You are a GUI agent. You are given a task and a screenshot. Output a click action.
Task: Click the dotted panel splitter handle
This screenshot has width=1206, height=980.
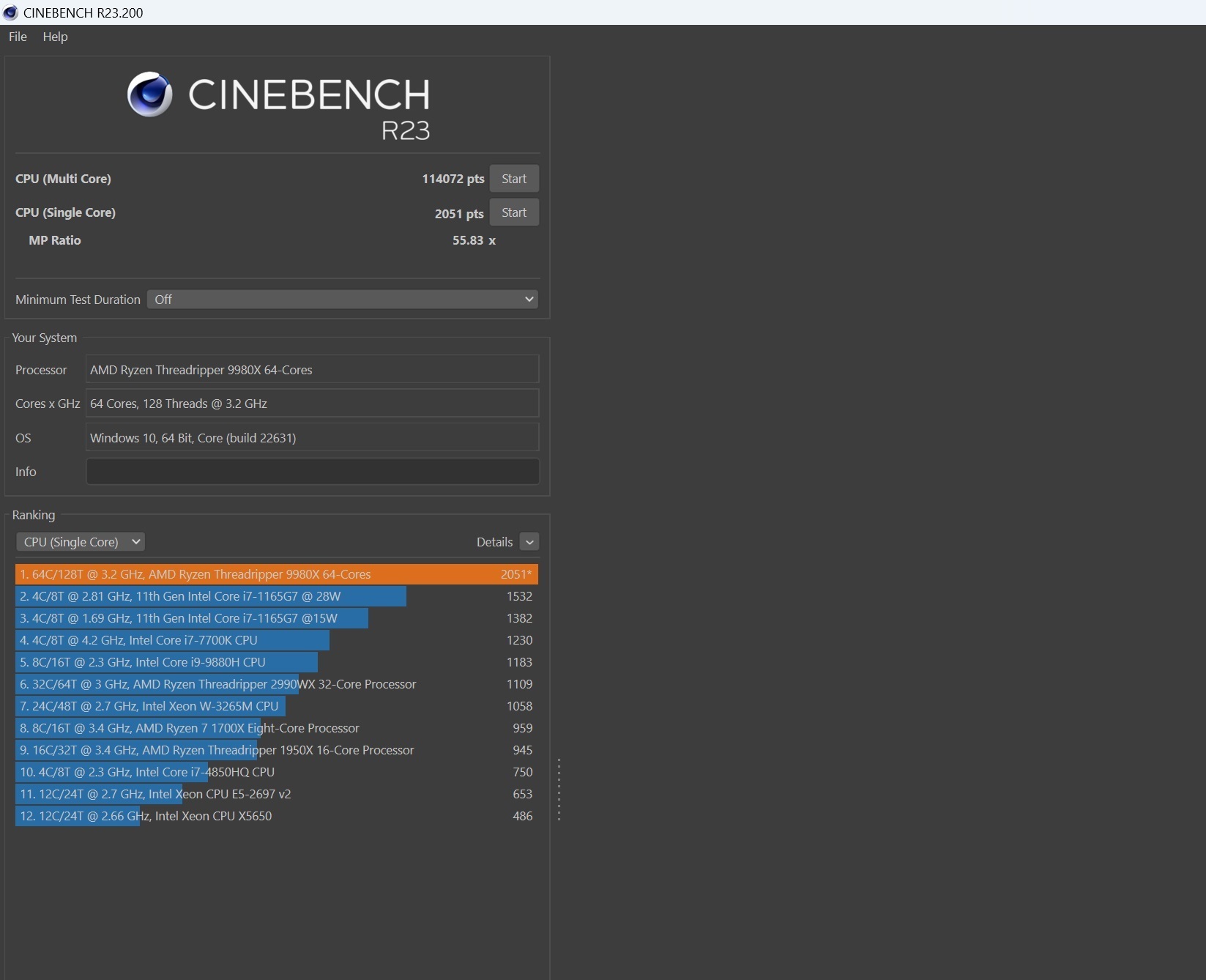[x=559, y=790]
